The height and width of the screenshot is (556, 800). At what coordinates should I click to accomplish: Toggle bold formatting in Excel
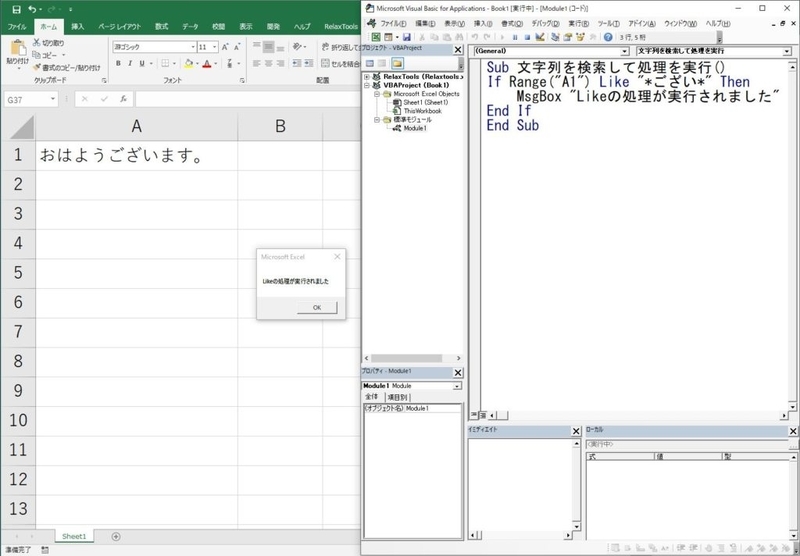coord(118,63)
